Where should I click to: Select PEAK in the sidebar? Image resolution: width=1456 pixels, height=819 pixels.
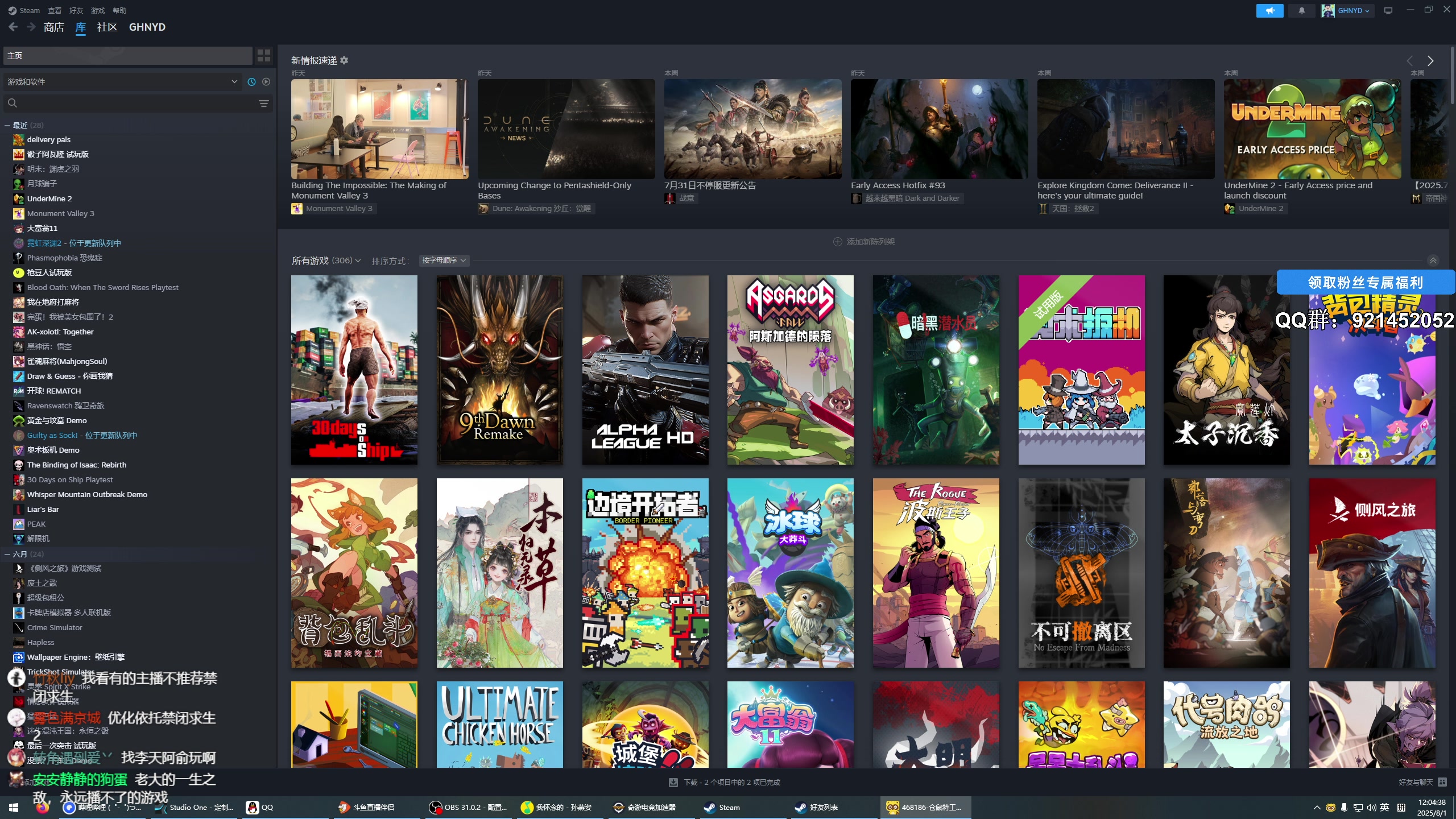point(36,524)
